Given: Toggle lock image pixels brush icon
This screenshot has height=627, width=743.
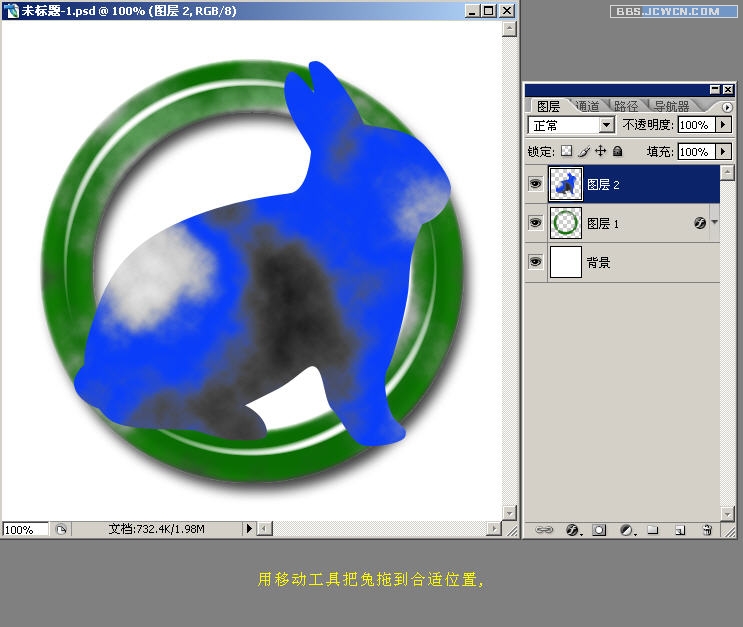Looking at the screenshot, I should click(584, 151).
